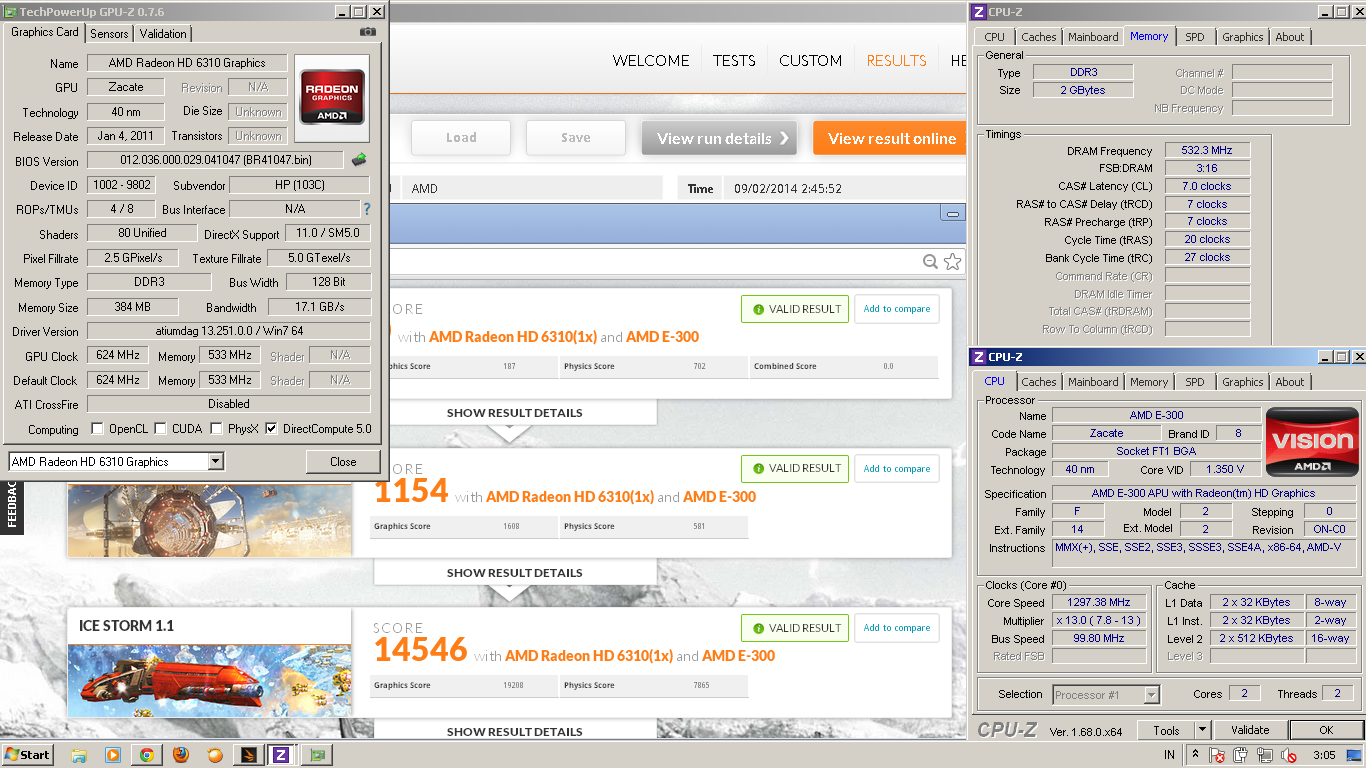Click the magnifier zoom icon in results search bar
The height and width of the screenshot is (768, 1366).
click(x=930, y=261)
